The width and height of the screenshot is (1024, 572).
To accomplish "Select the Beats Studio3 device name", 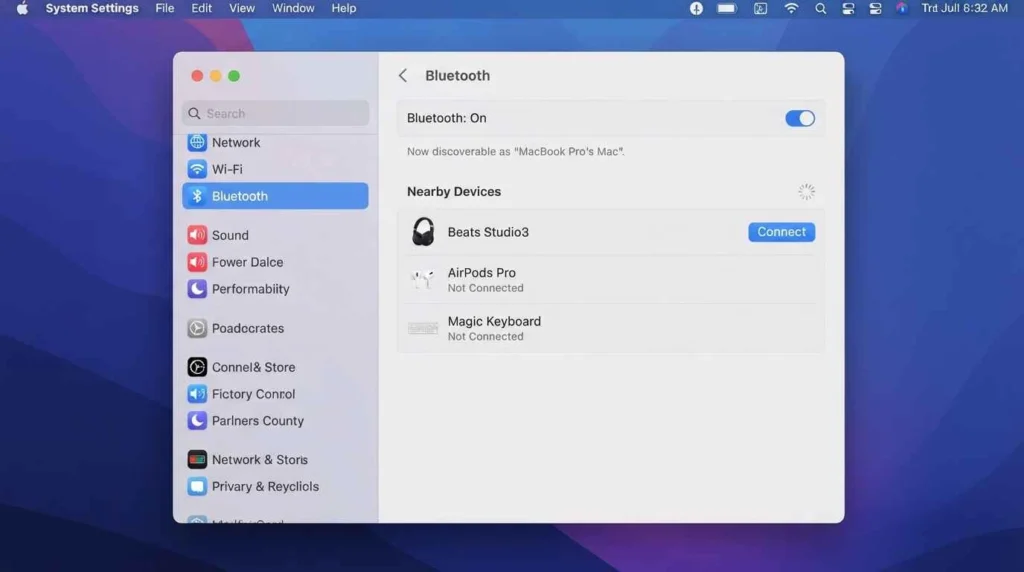I will (488, 232).
